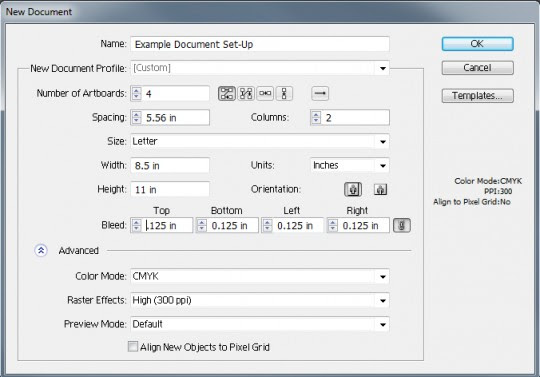Click the OK button

pyautogui.click(x=478, y=44)
